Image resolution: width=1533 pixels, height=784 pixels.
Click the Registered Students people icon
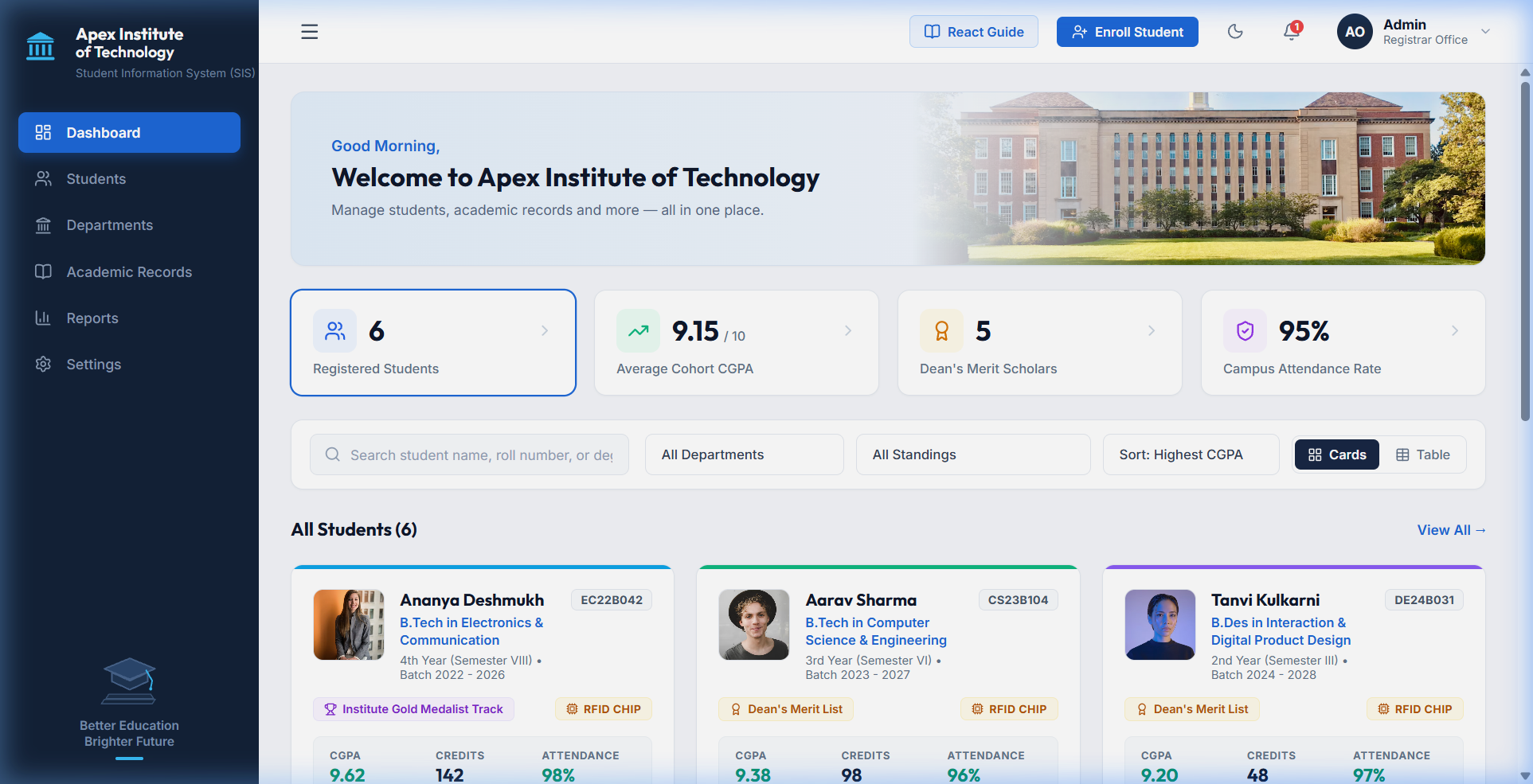coord(335,331)
